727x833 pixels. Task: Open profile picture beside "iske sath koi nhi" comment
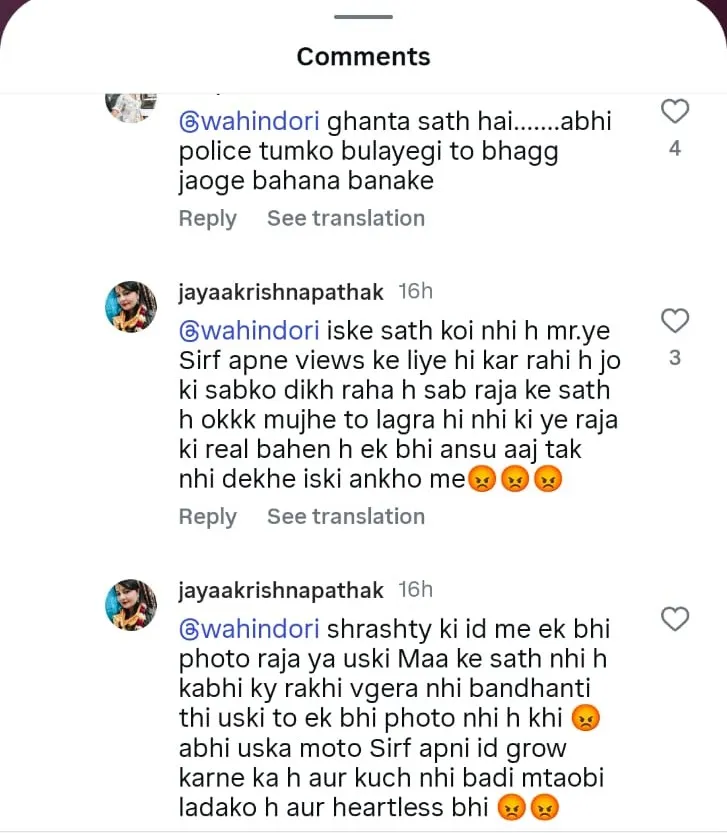click(x=131, y=306)
